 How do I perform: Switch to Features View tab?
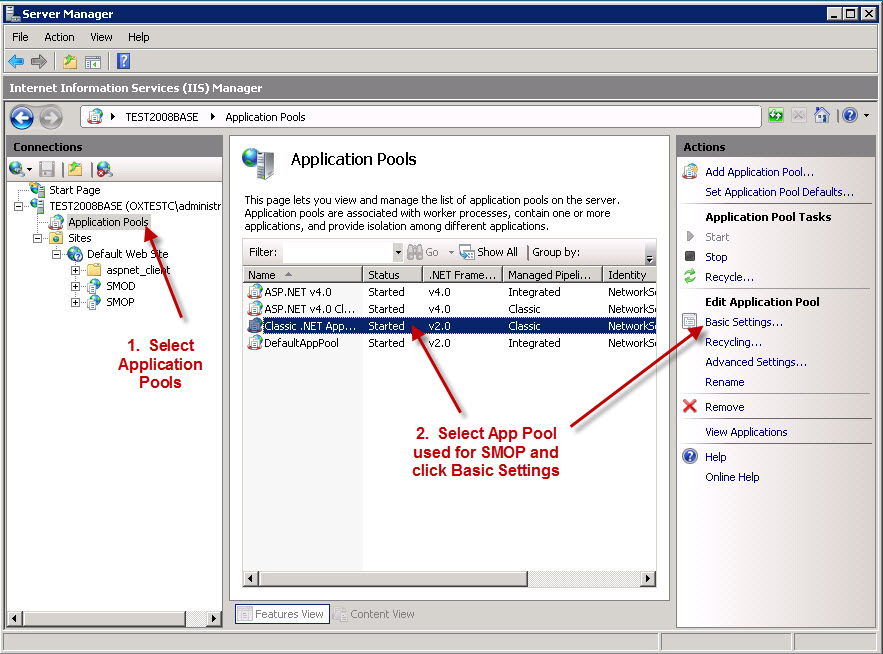[x=282, y=614]
